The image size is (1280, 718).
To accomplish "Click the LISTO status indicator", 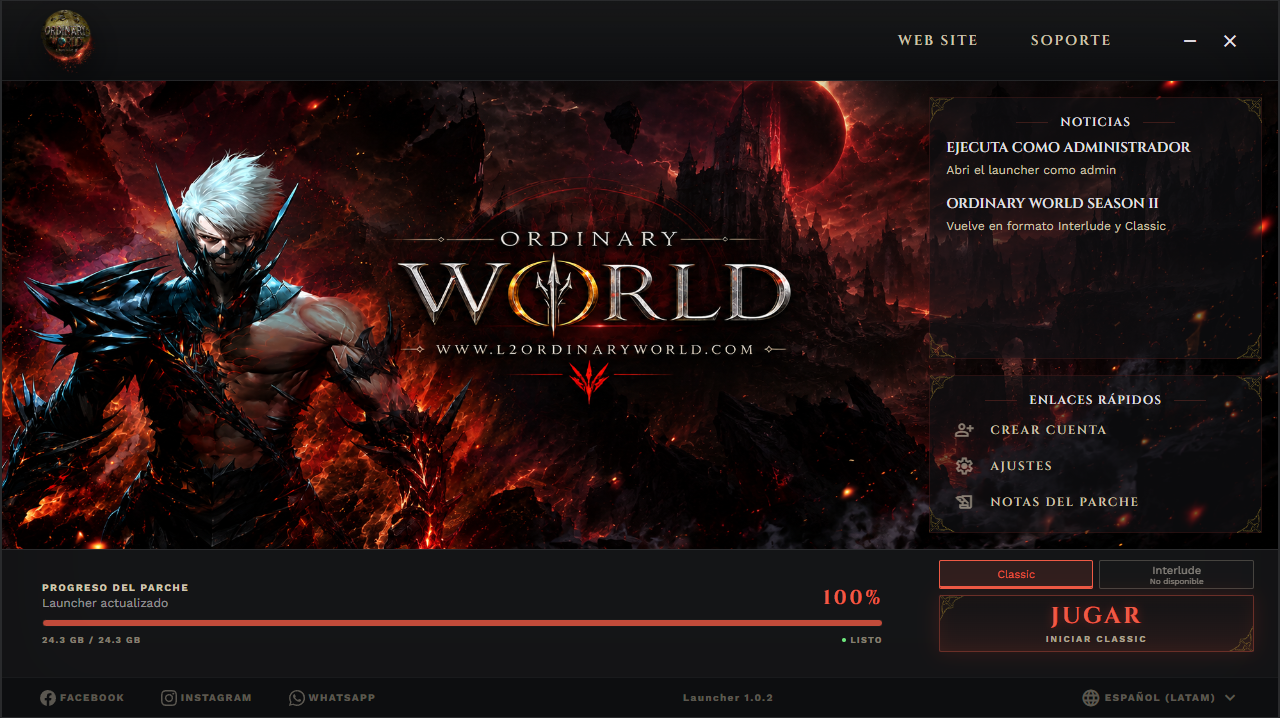I will [862, 640].
